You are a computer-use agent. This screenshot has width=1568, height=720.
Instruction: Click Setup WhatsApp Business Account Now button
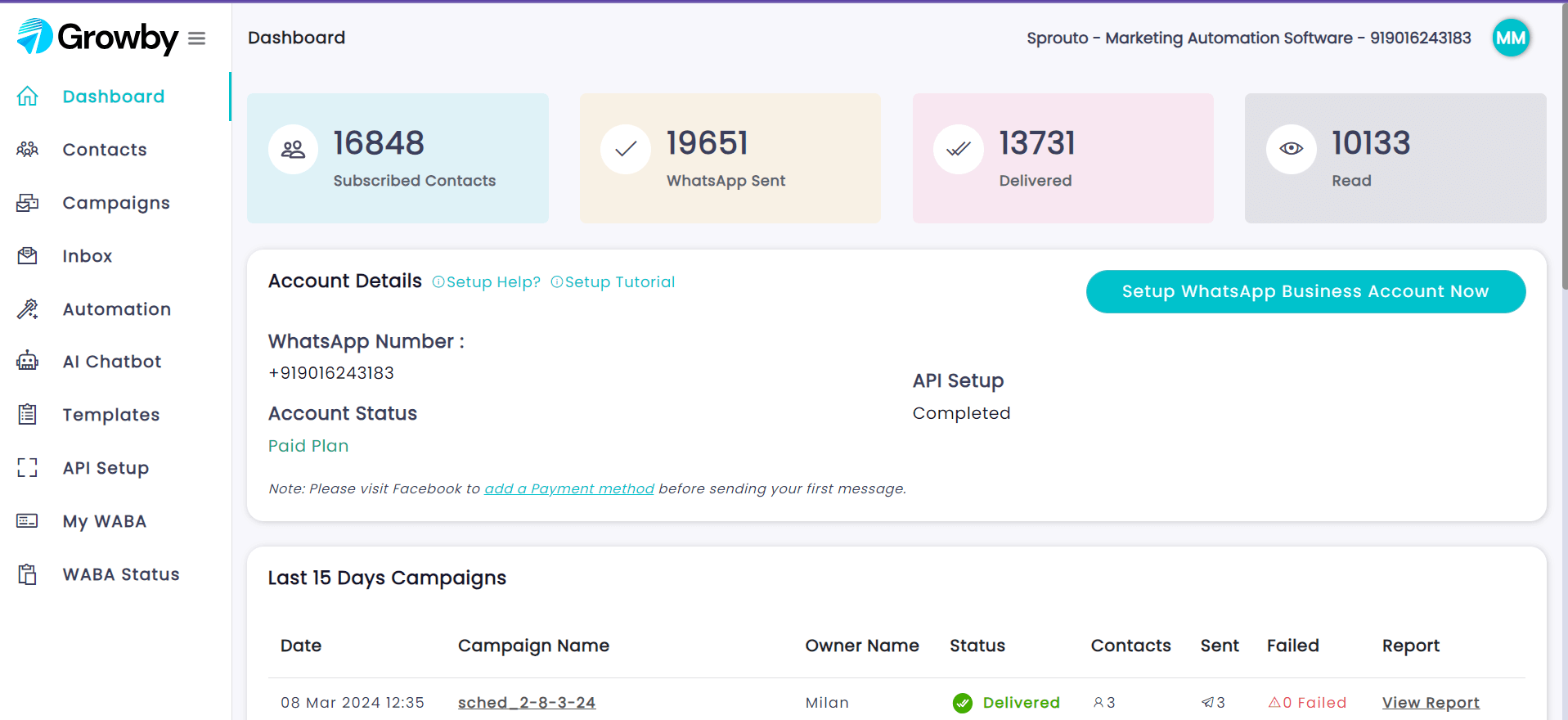(1305, 291)
